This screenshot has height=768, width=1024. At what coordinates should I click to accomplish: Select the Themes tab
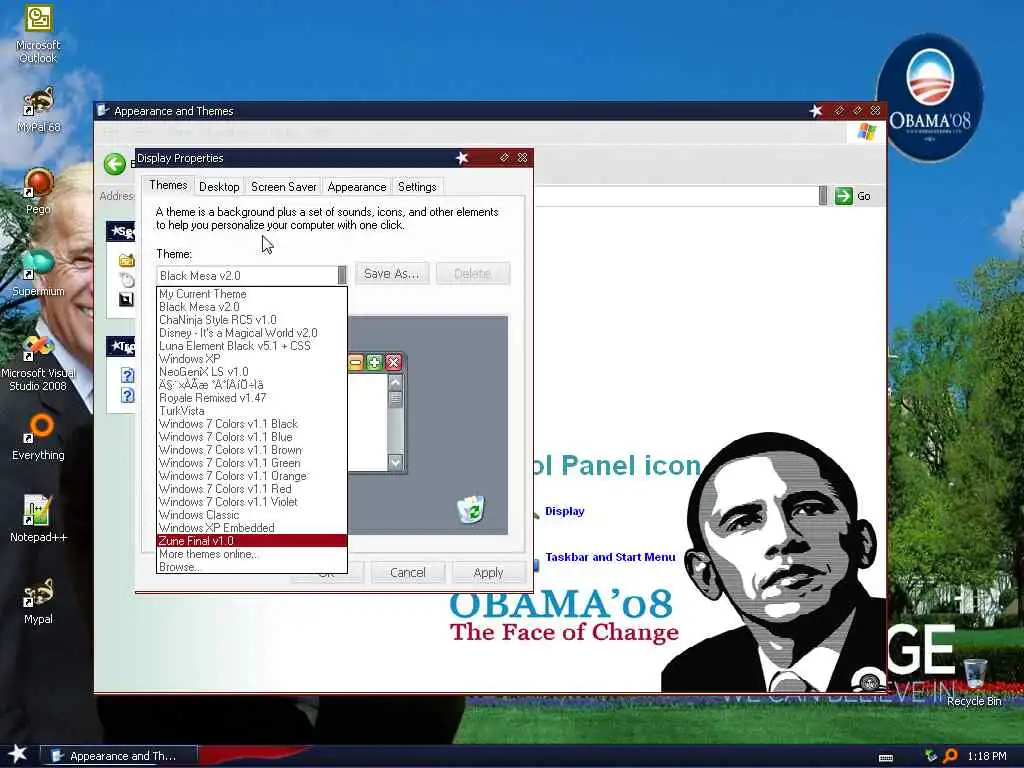click(168, 185)
